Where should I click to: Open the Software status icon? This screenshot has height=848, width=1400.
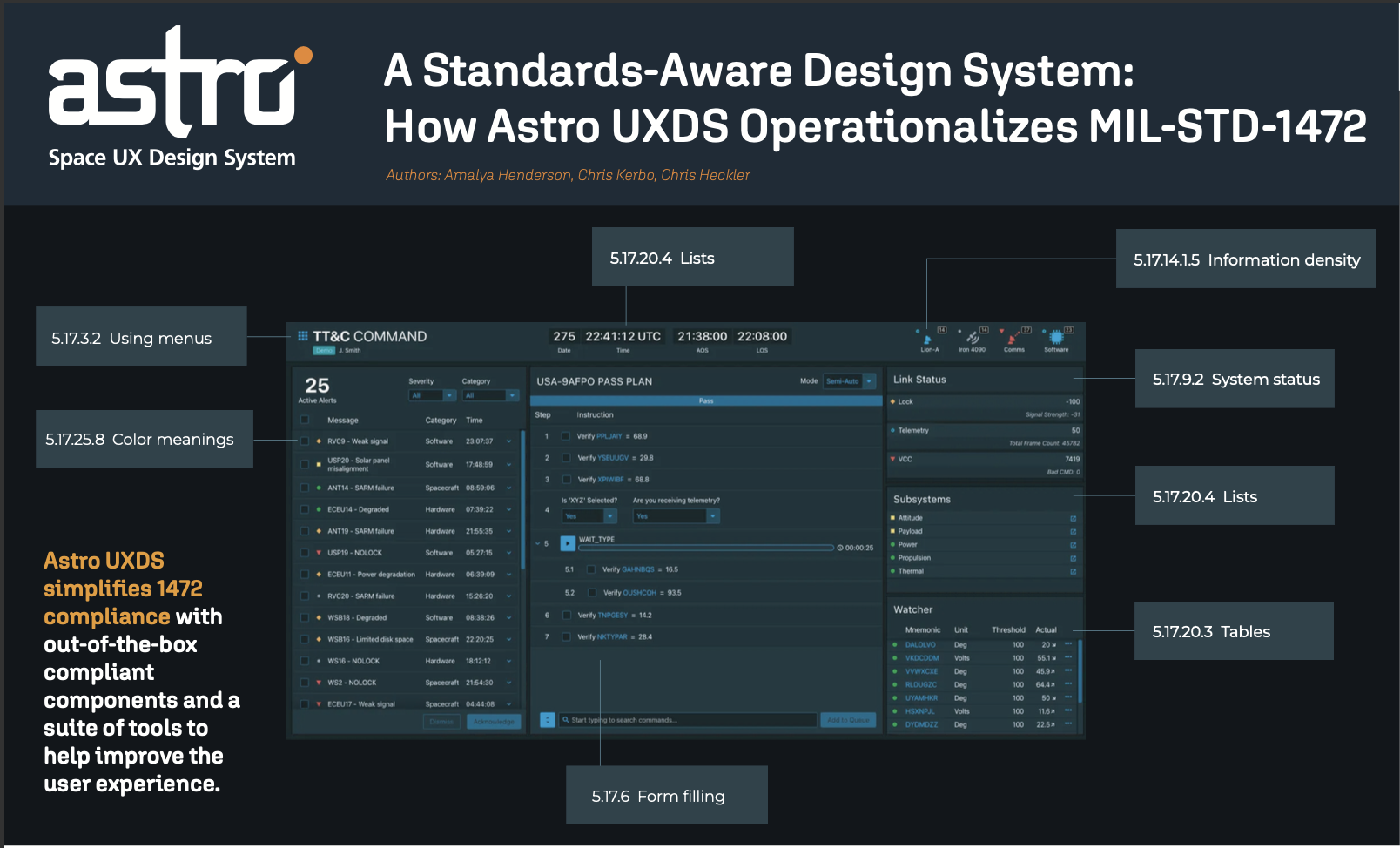[1056, 338]
